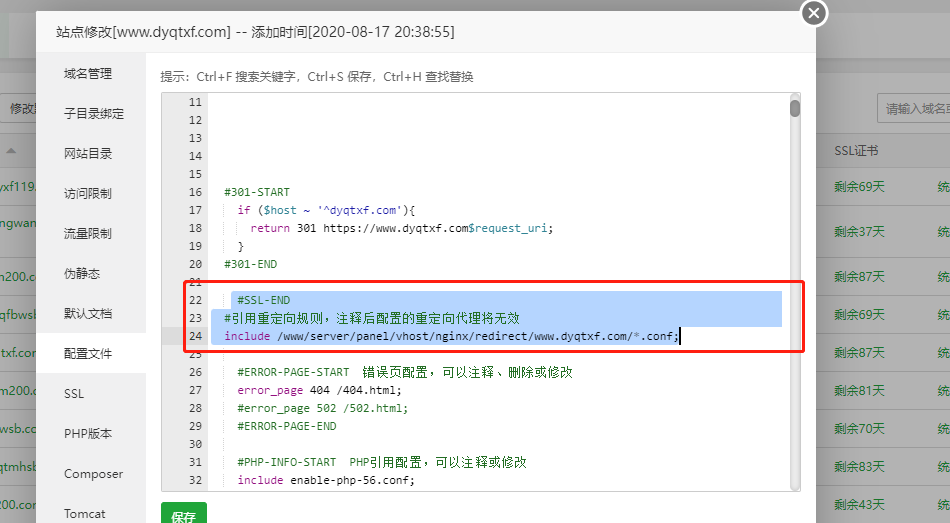Image resolution: width=950 pixels, height=523 pixels.
Task: Click 剩余83天 SSL status in background table
Action: click(859, 467)
